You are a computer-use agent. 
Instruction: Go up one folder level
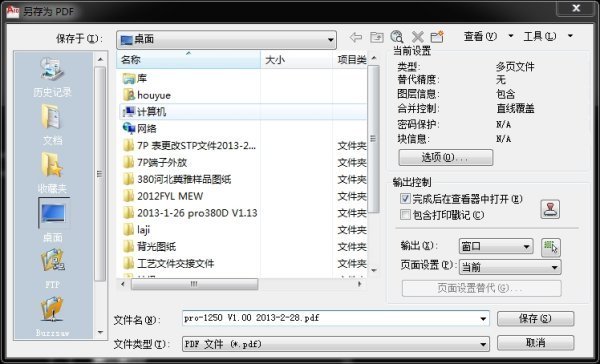pos(377,37)
